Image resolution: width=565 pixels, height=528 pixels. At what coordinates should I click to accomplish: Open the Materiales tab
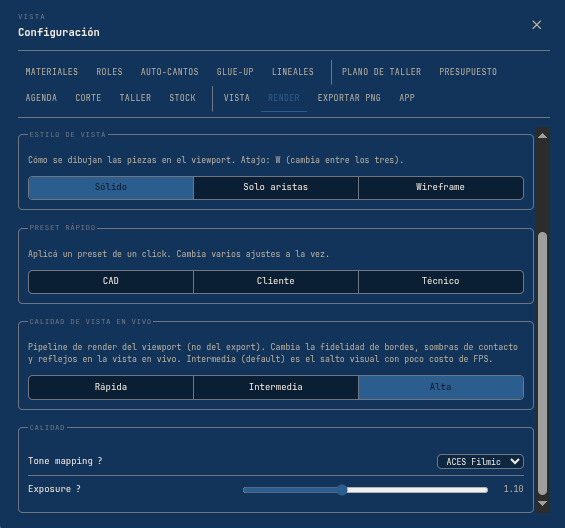click(x=52, y=72)
